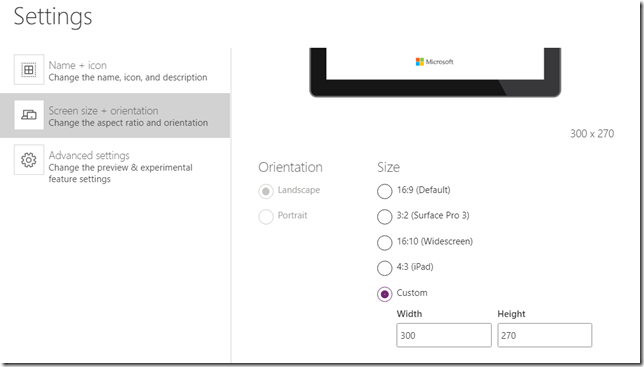Viewport: 644px width, 367px height.
Task: Choose the 4:3 (iPad) size option
Action: 384,268
